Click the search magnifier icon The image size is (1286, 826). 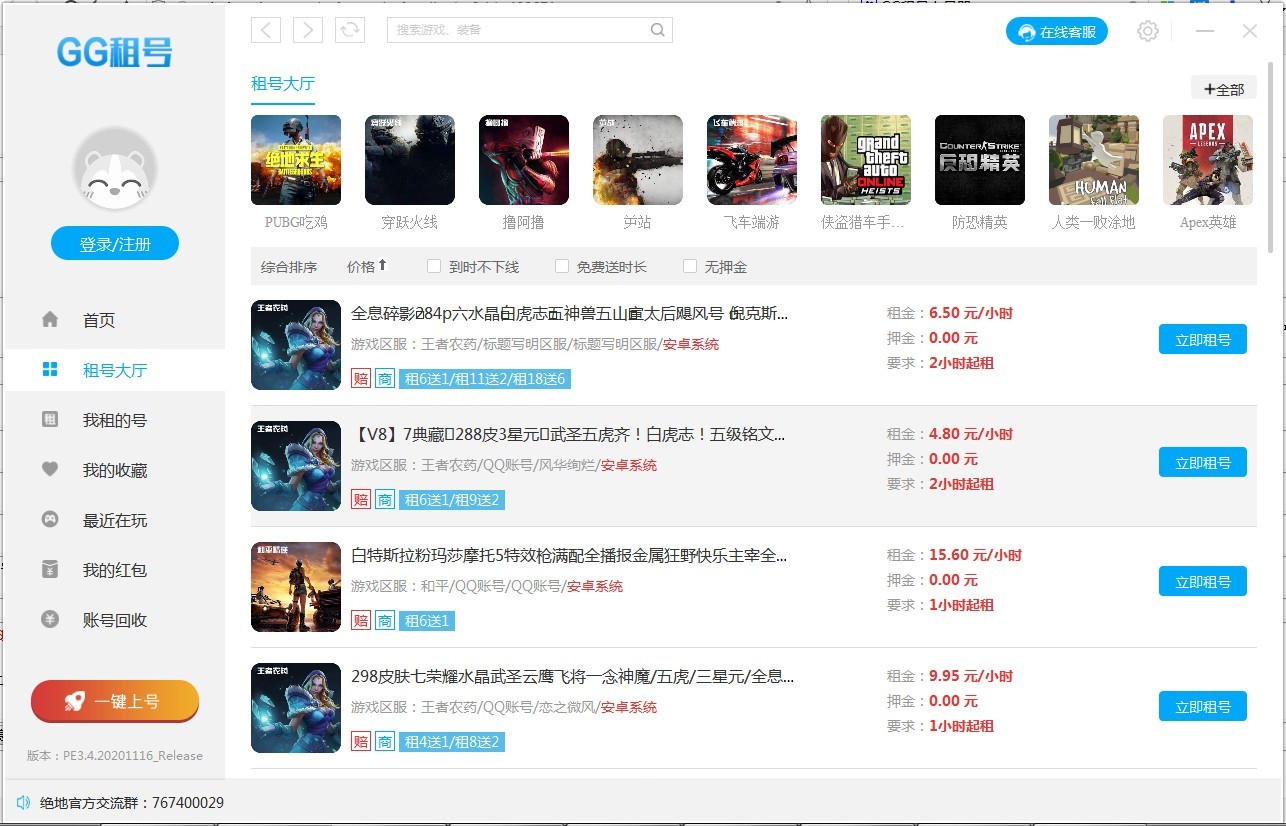(x=657, y=30)
